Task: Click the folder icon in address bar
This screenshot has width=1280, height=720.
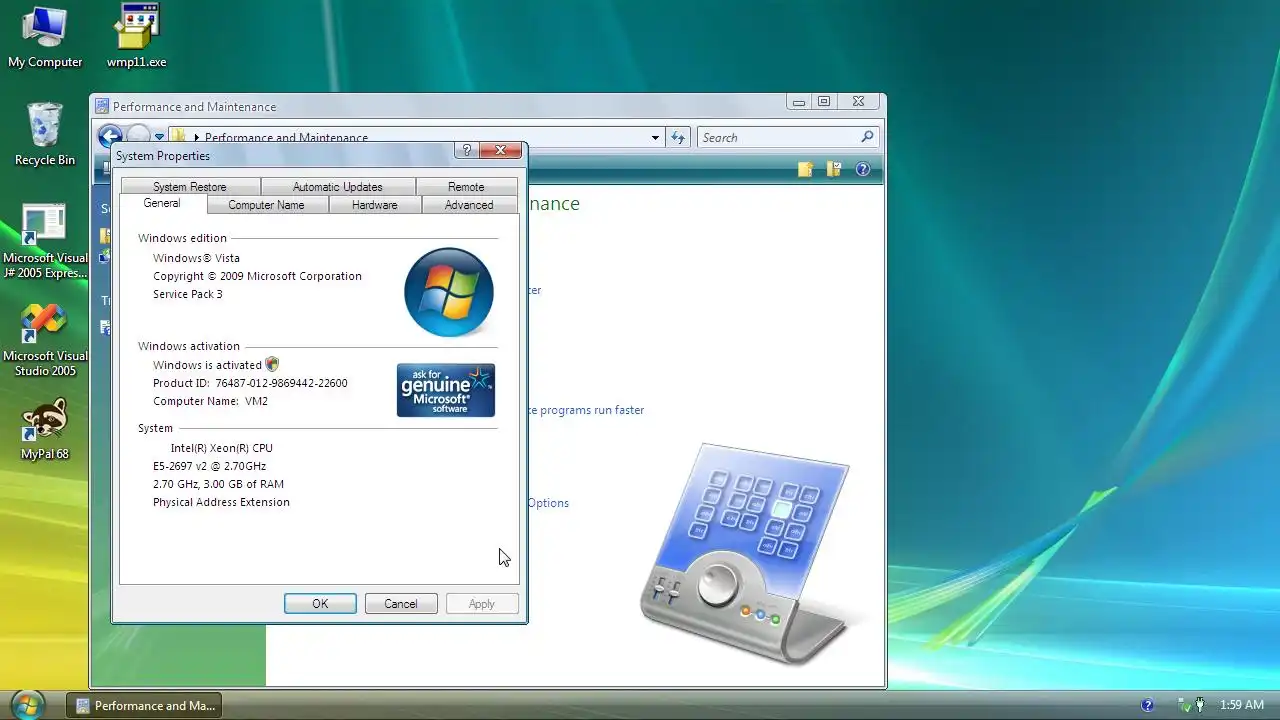Action: point(178,137)
